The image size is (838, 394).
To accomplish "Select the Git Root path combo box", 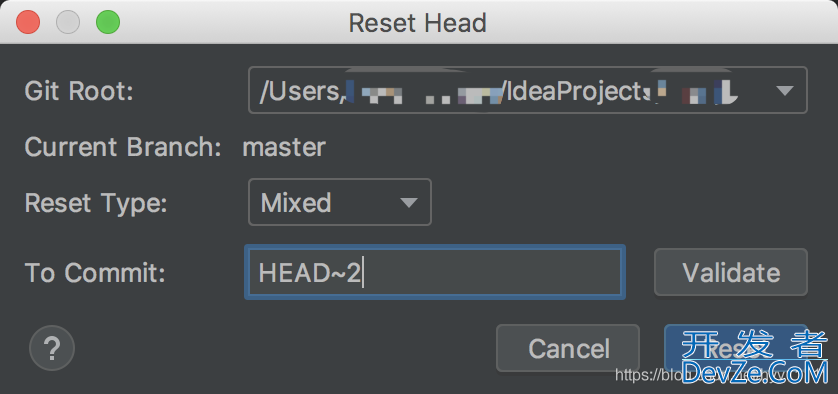I will coord(527,90).
